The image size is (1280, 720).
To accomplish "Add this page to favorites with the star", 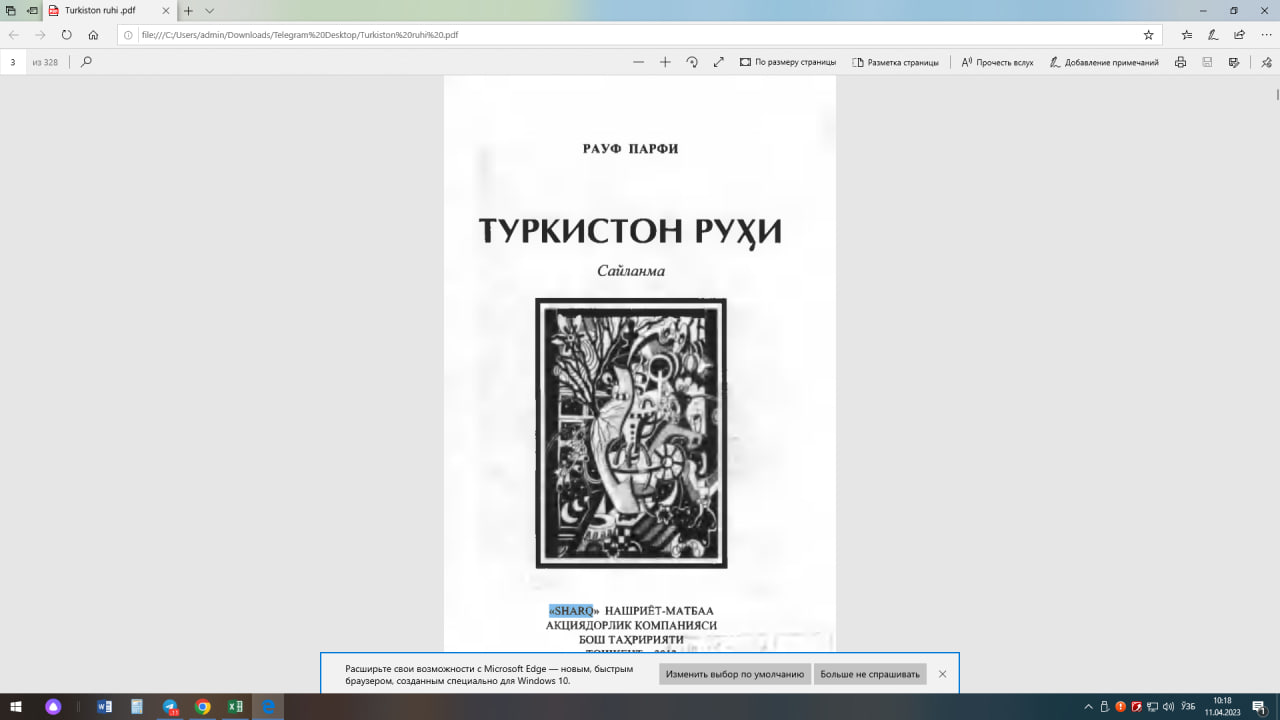I will (1148, 34).
